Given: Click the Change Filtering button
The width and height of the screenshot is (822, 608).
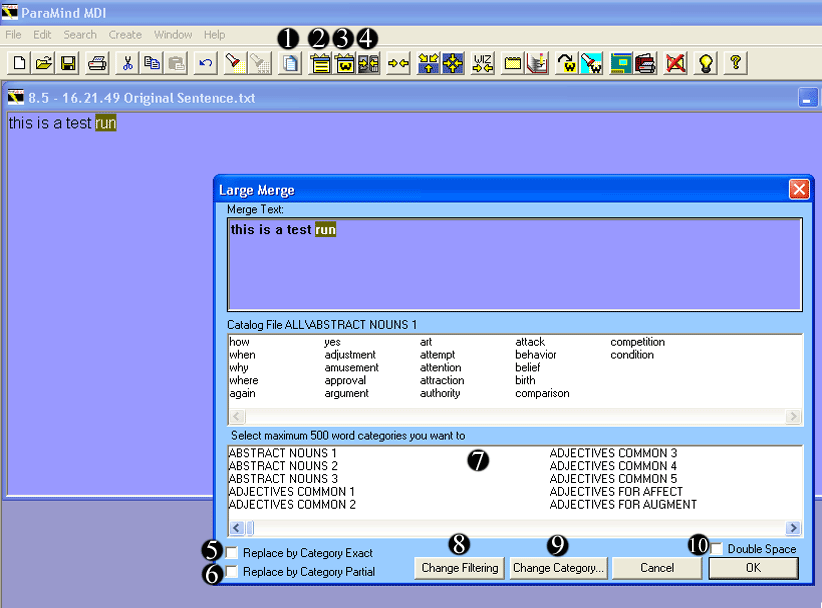Looking at the screenshot, I should (460, 568).
